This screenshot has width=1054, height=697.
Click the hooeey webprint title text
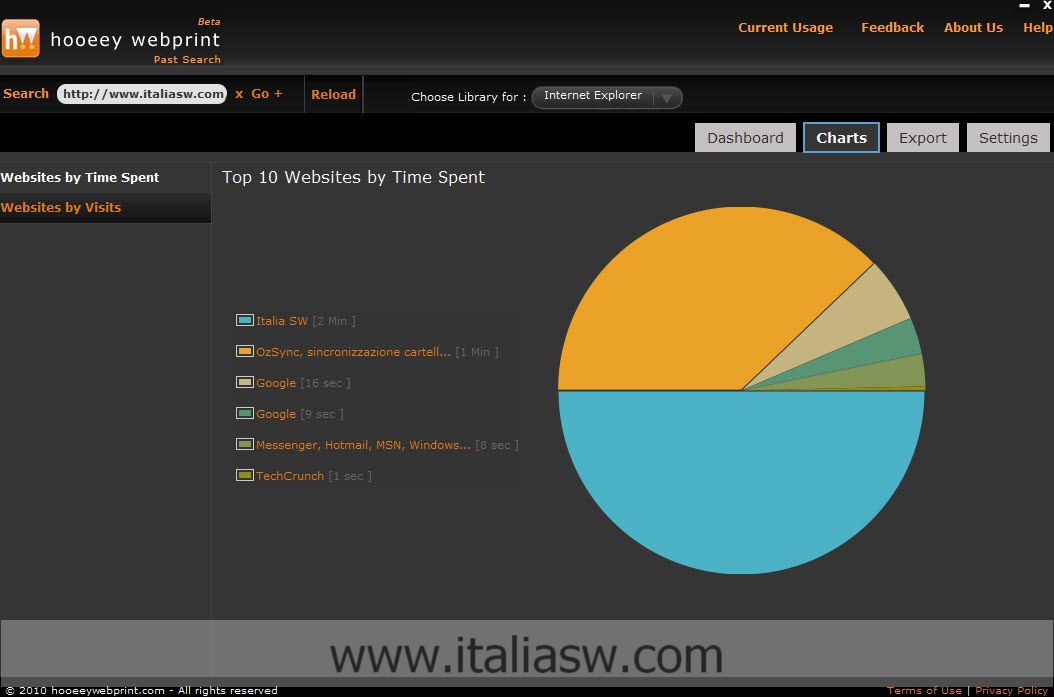pyautogui.click(x=135, y=40)
